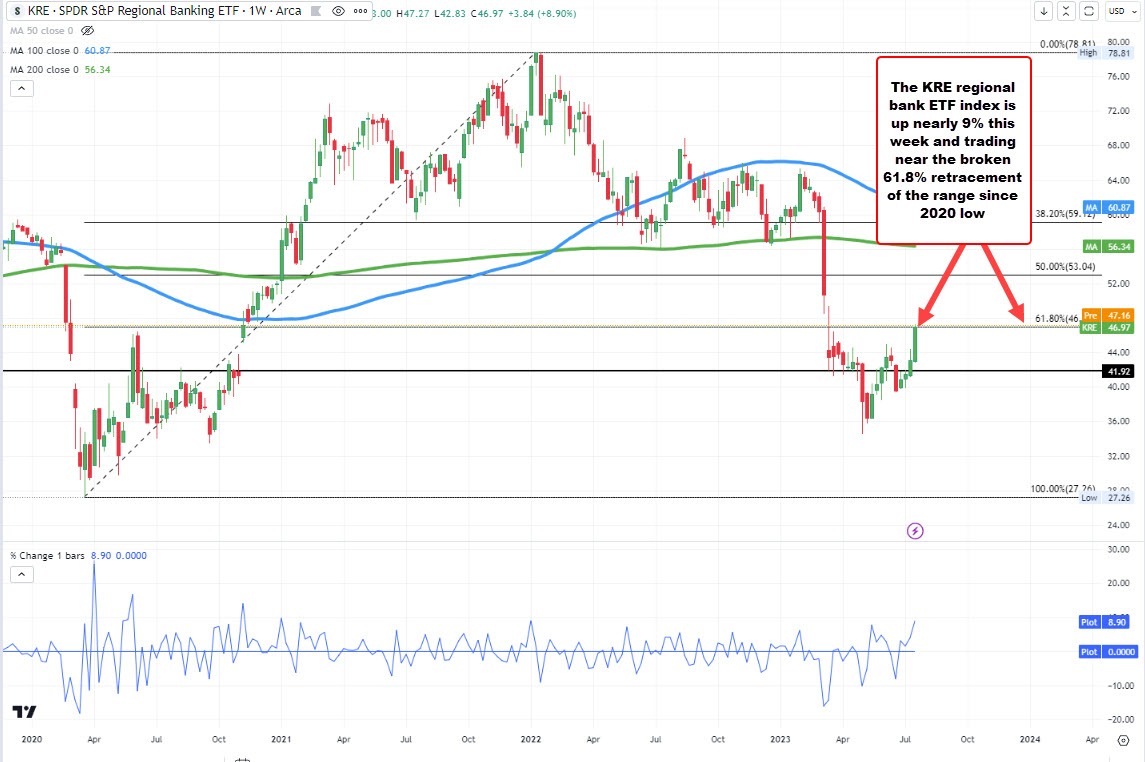1145x762 pixels.
Task: Select the % Change 1 bars legend
Action: point(47,555)
